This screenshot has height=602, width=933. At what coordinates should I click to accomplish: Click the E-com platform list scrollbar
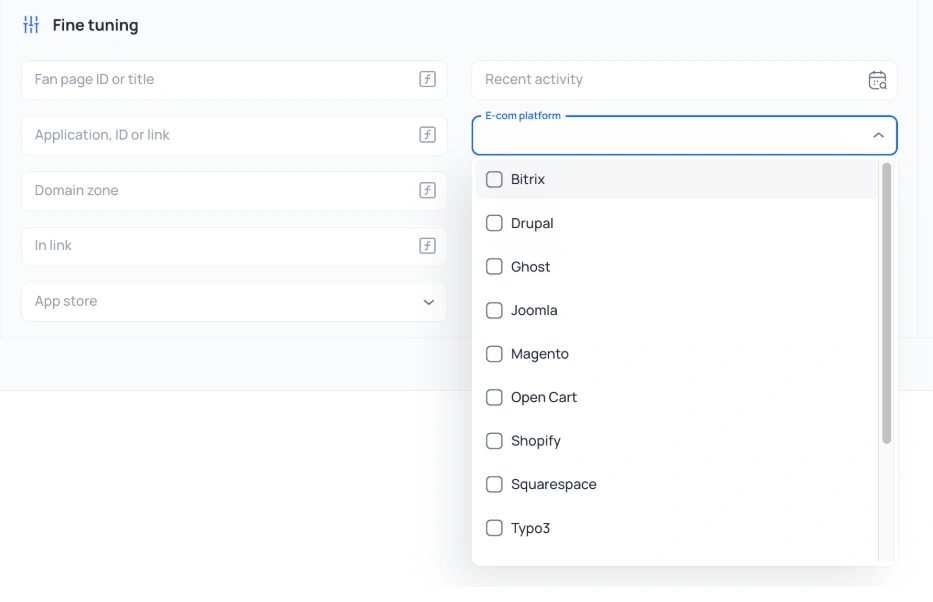[x=887, y=303]
